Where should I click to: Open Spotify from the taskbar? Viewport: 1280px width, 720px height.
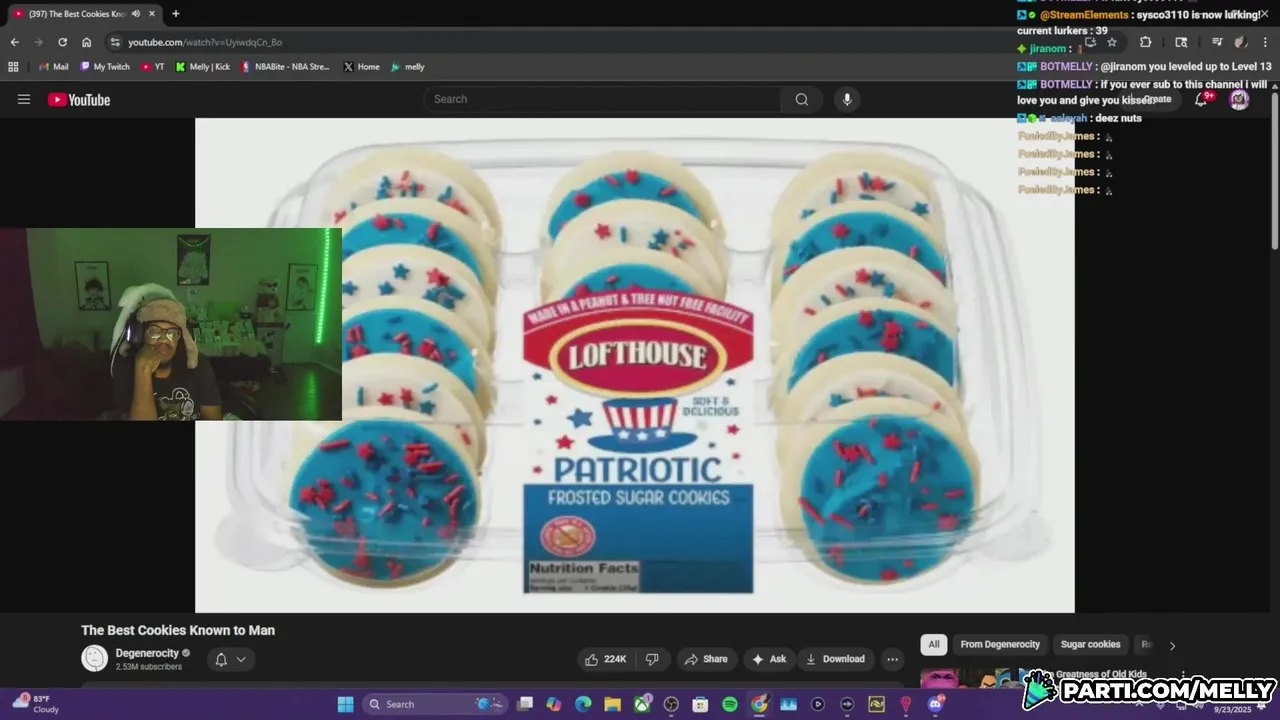730,704
